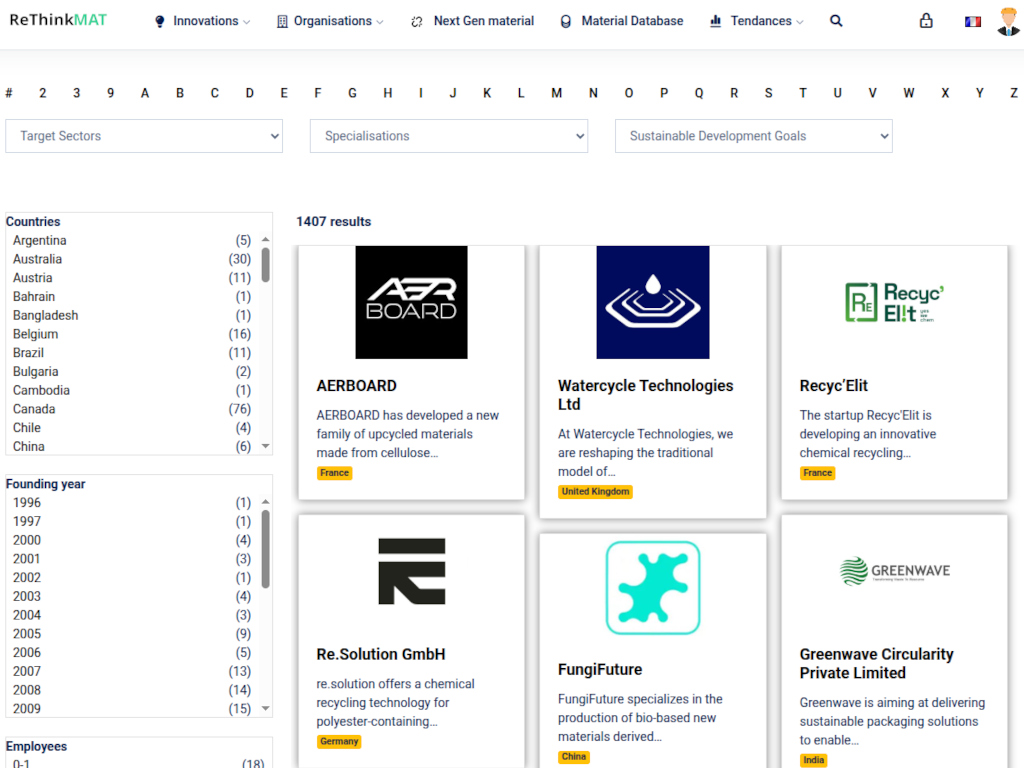Open the Target Sectors dropdown

144,136
